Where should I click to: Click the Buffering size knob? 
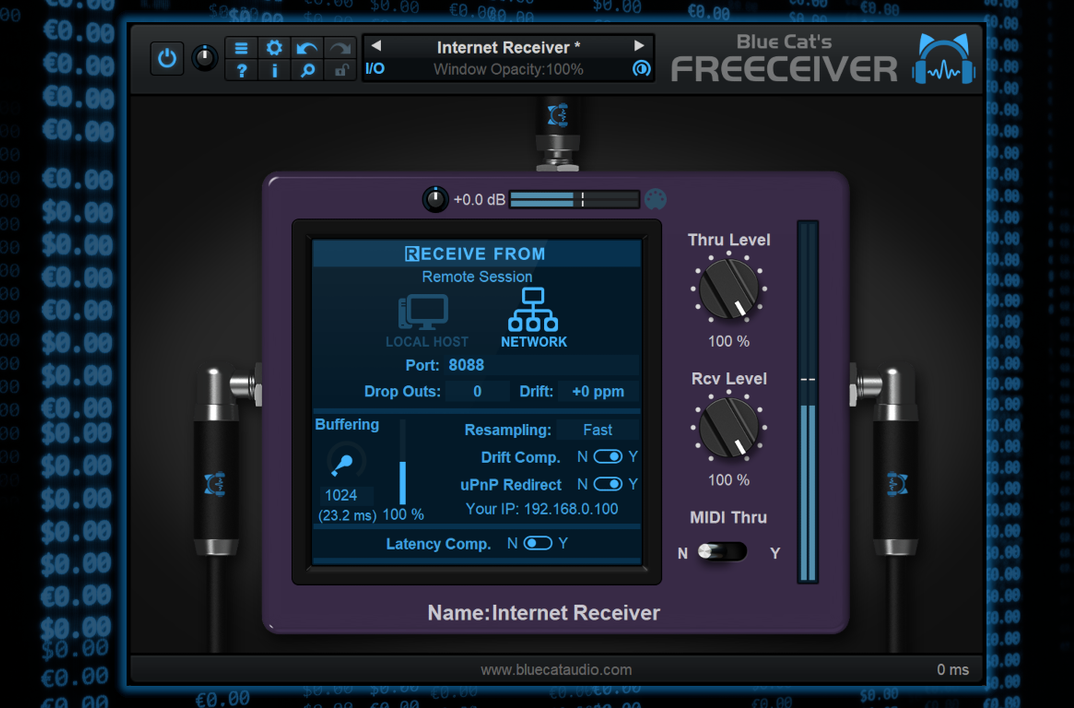(345, 462)
